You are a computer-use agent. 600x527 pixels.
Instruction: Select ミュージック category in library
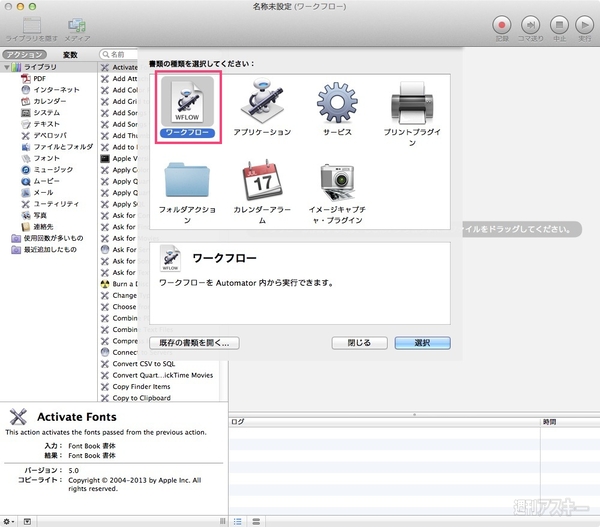(47, 170)
